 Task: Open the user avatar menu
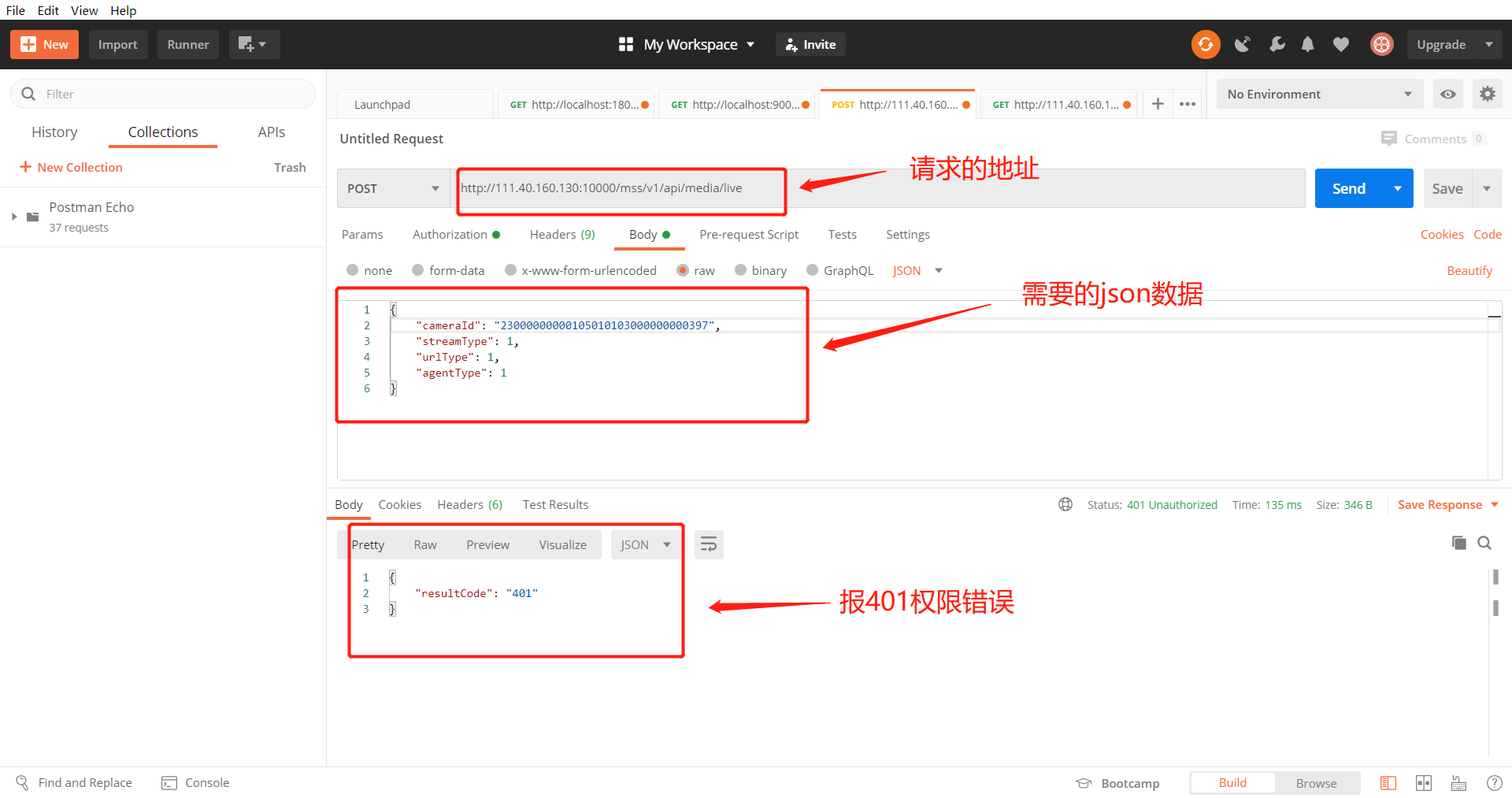[1381, 45]
